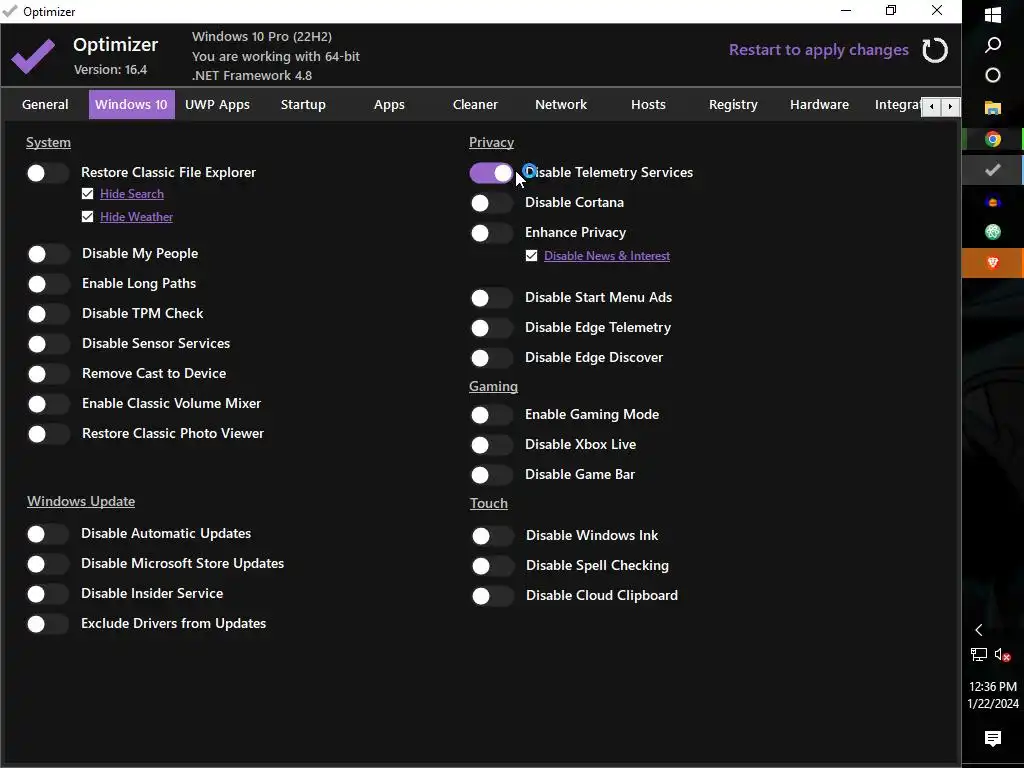Click the network tray icon

(x=978, y=654)
